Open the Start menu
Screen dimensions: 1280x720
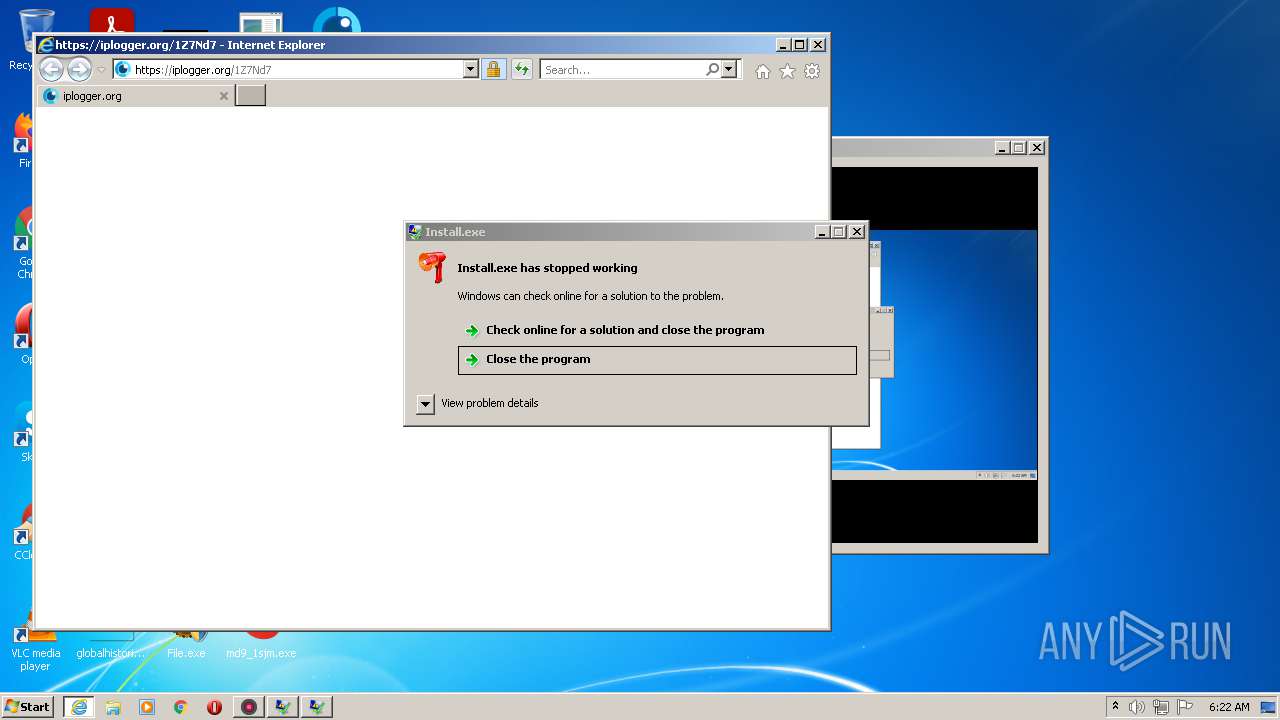(x=27, y=706)
